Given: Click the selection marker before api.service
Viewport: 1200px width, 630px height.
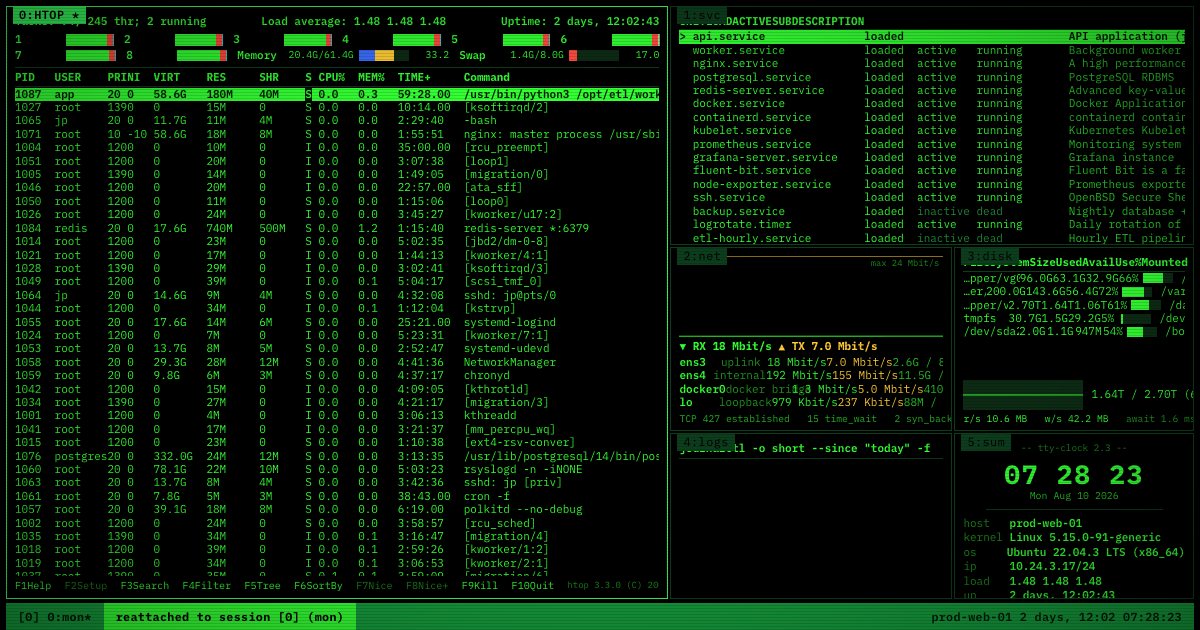Looking at the screenshot, I should [683, 36].
